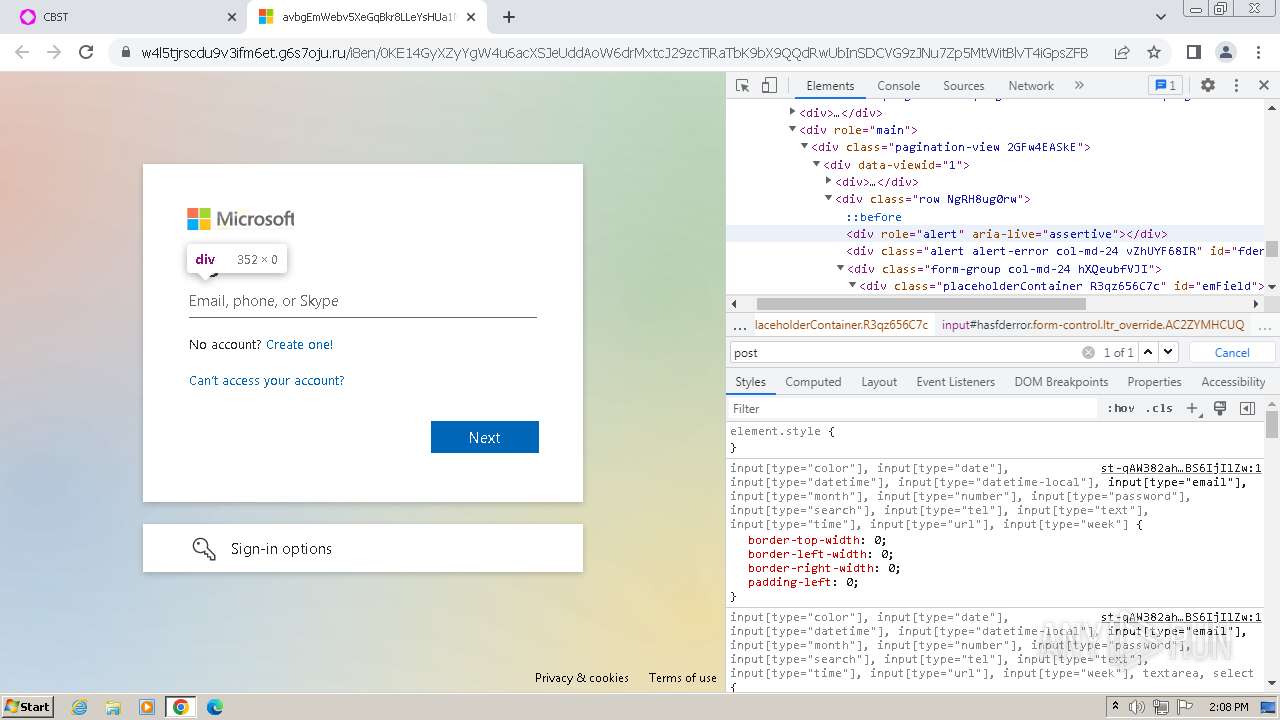This screenshot has height=720, width=1280.
Task: Open DevTools three-dot customize menu
Action: pos(1236,86)
